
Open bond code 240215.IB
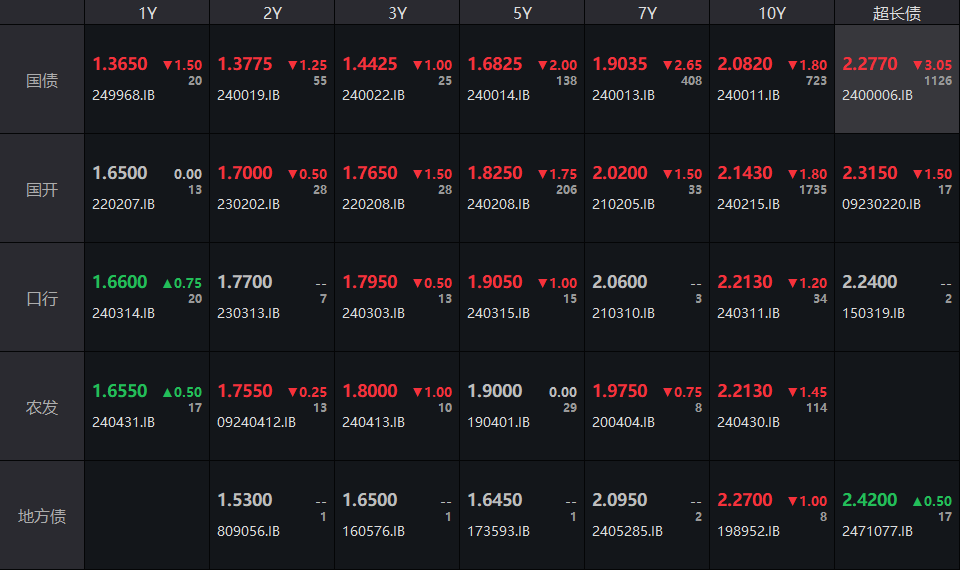tap(748, 204)
